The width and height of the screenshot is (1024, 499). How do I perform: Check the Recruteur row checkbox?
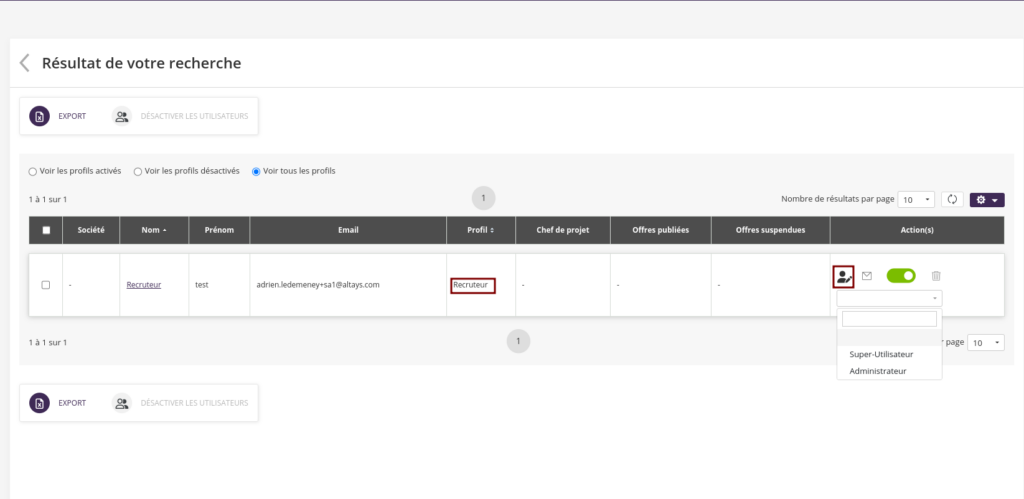tap(46, 285)
